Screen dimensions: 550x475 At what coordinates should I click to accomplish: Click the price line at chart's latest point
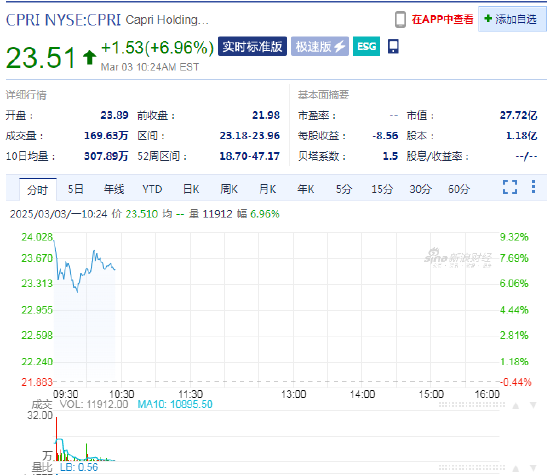(115, 269)
